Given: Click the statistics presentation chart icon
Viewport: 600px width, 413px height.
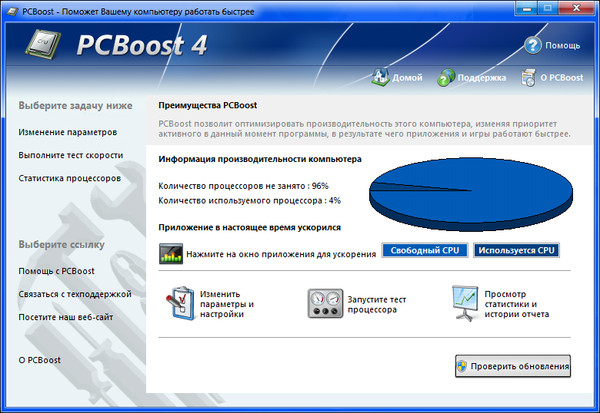Looking at the screenshot, I should point(467,302).
